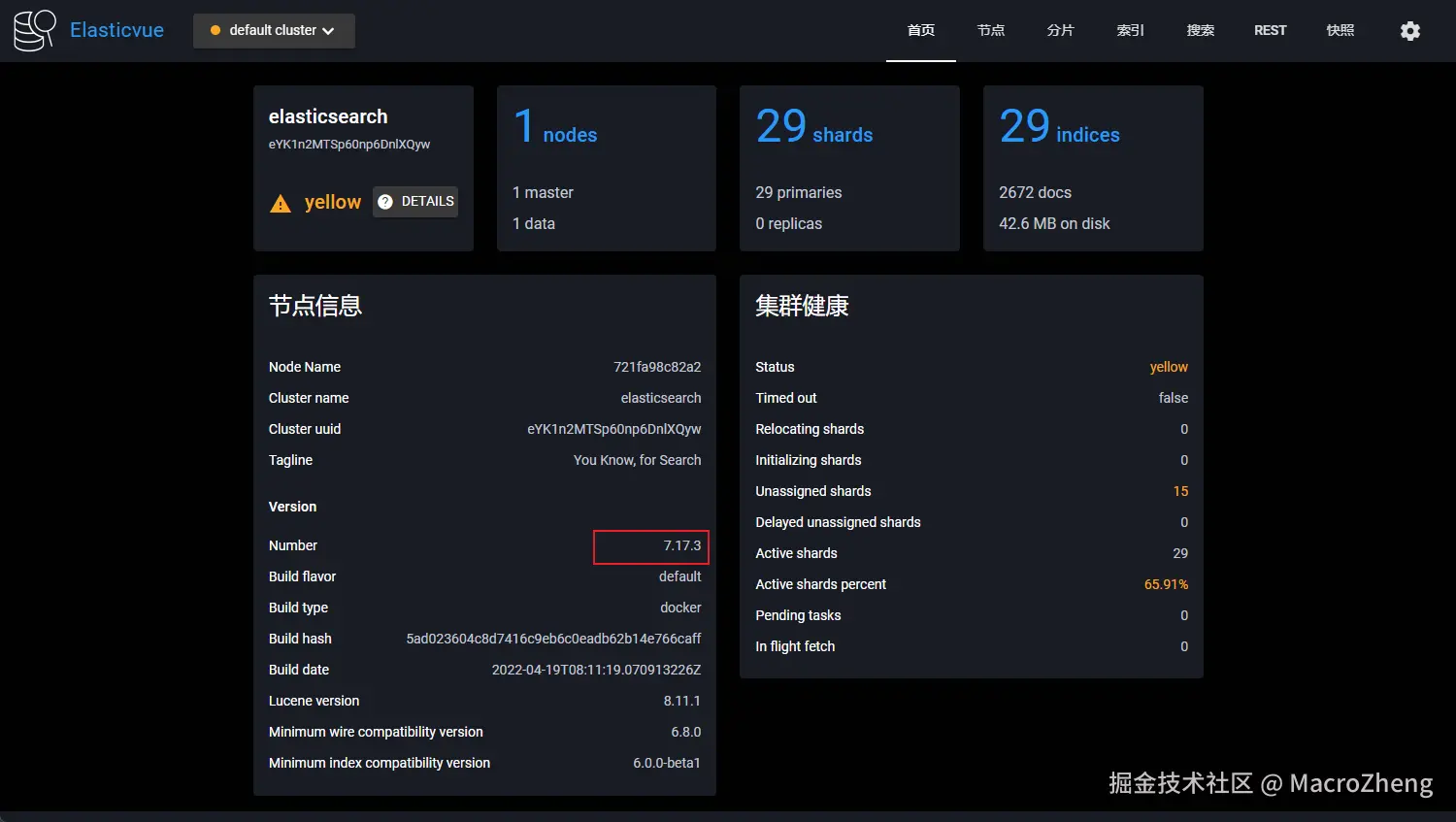Select the cluster uuid under elasticsearch title
Viewport: 1456px width, 822px height.
[x=349, y=145]
